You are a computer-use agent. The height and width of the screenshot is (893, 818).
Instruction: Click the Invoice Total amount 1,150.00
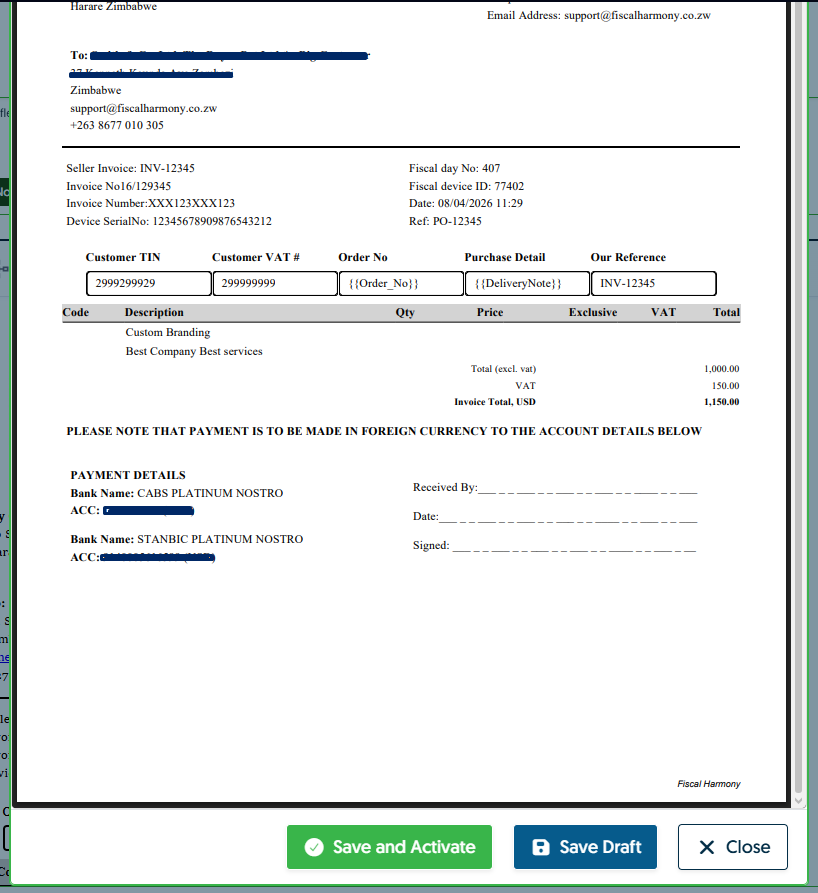tap(721, 402)
